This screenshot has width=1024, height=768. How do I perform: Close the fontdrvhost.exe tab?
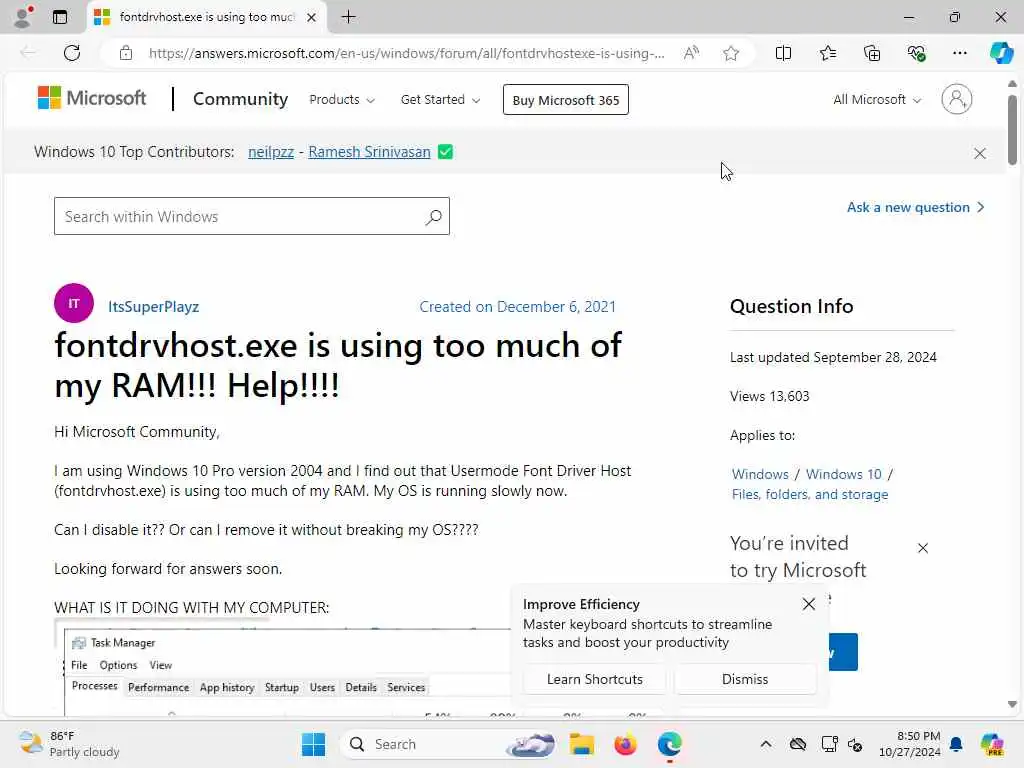312,18
